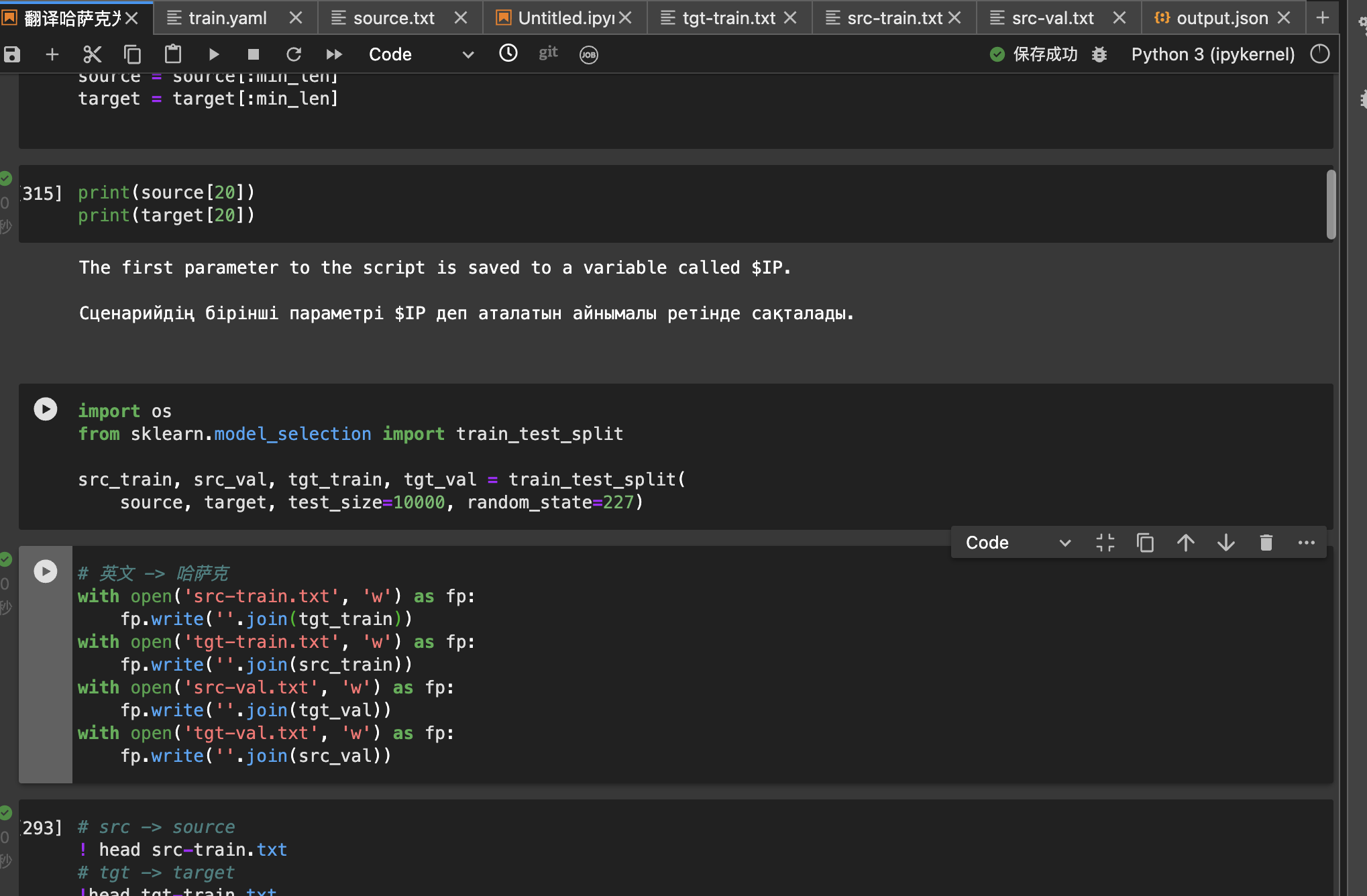The image size is (1367, 896).
Task: Click the head src-train.txt command line
Action: pos(183,850)
